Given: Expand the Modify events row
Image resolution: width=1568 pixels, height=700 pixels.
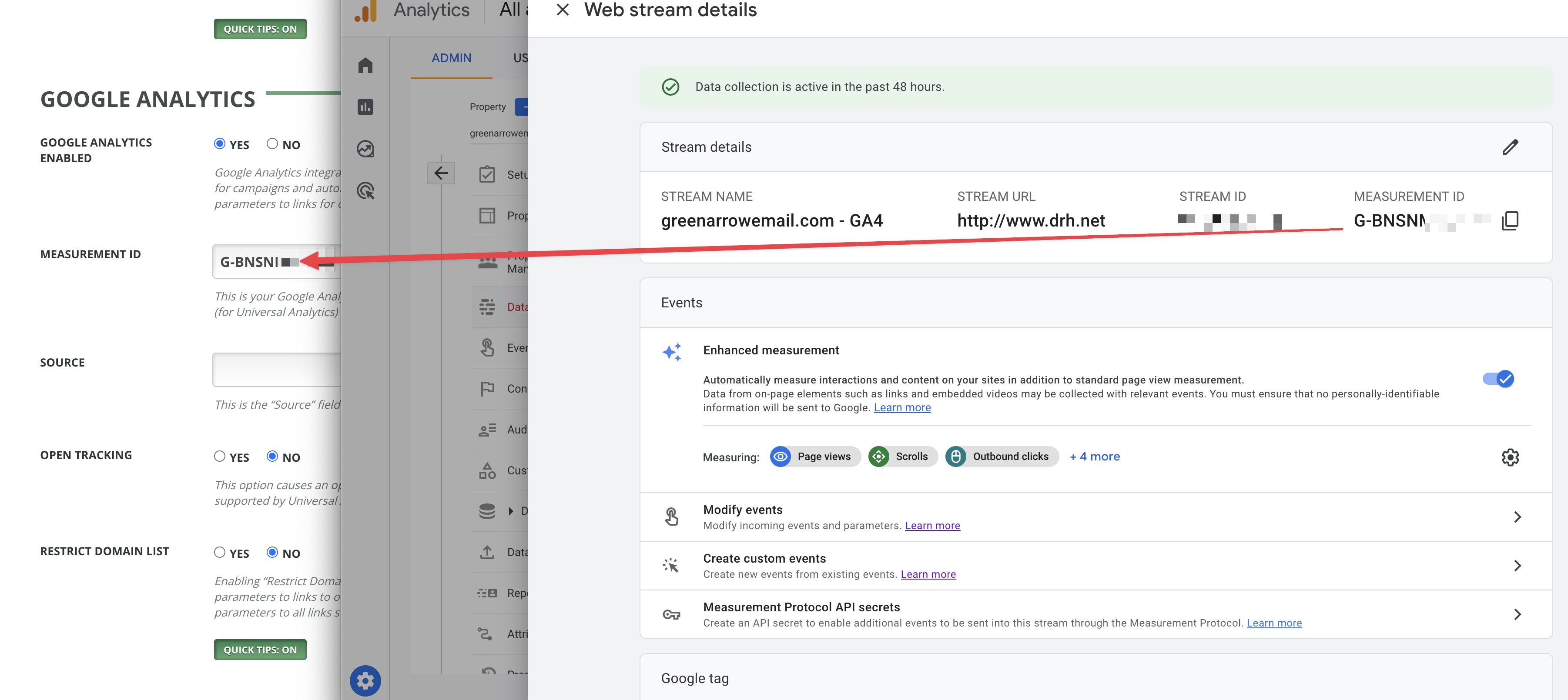Looking at the screenshot, I should [1517, 517].
